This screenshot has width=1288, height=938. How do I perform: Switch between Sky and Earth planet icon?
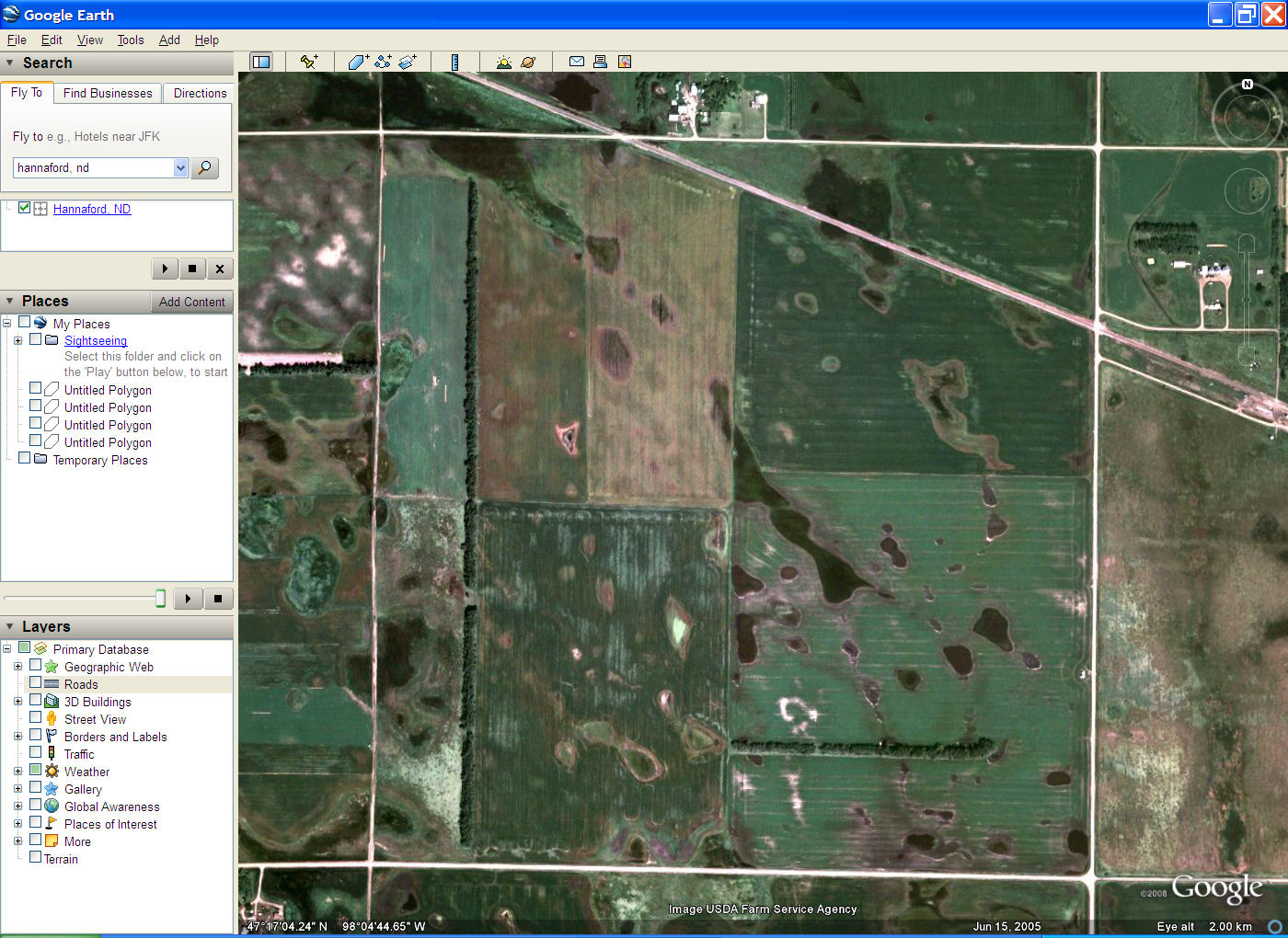(528, 62)
